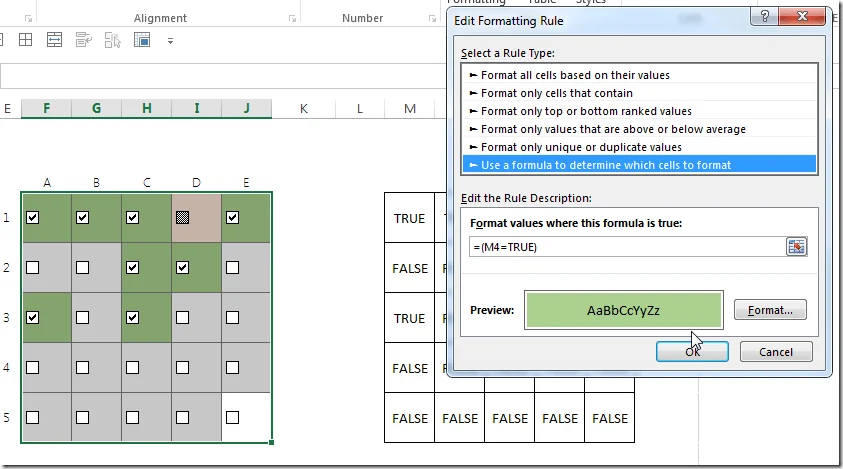Click OK in Edit Formatting Rule dialog

[692, 352]
